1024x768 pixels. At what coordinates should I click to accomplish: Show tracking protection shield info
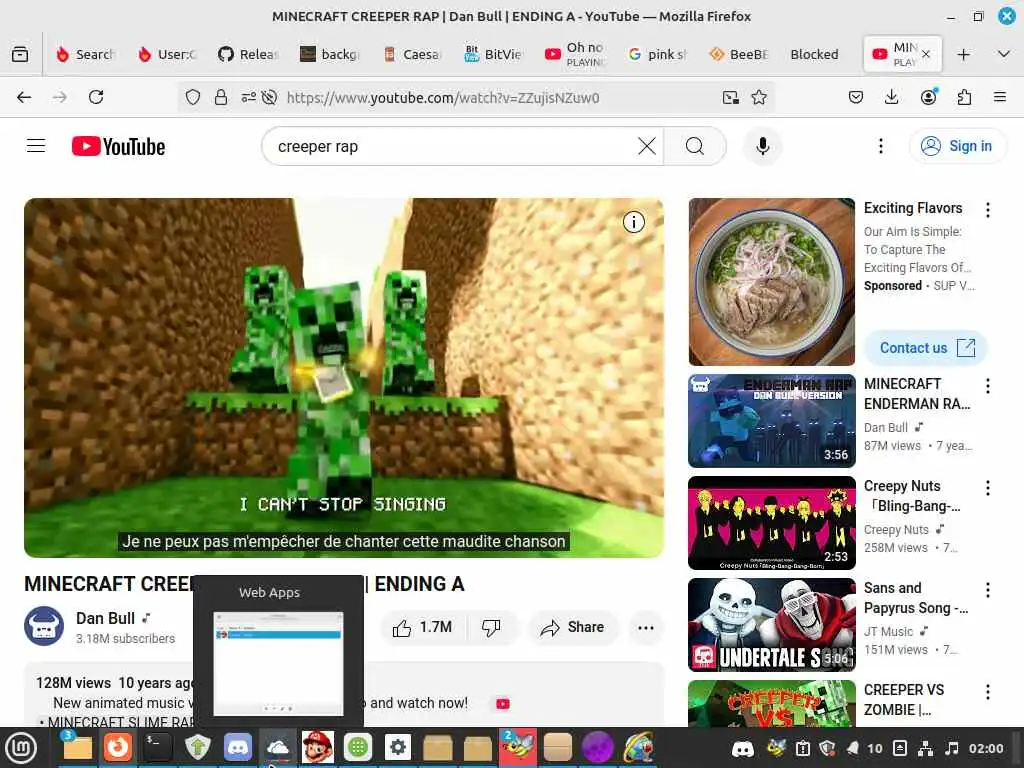coord(193,98)
